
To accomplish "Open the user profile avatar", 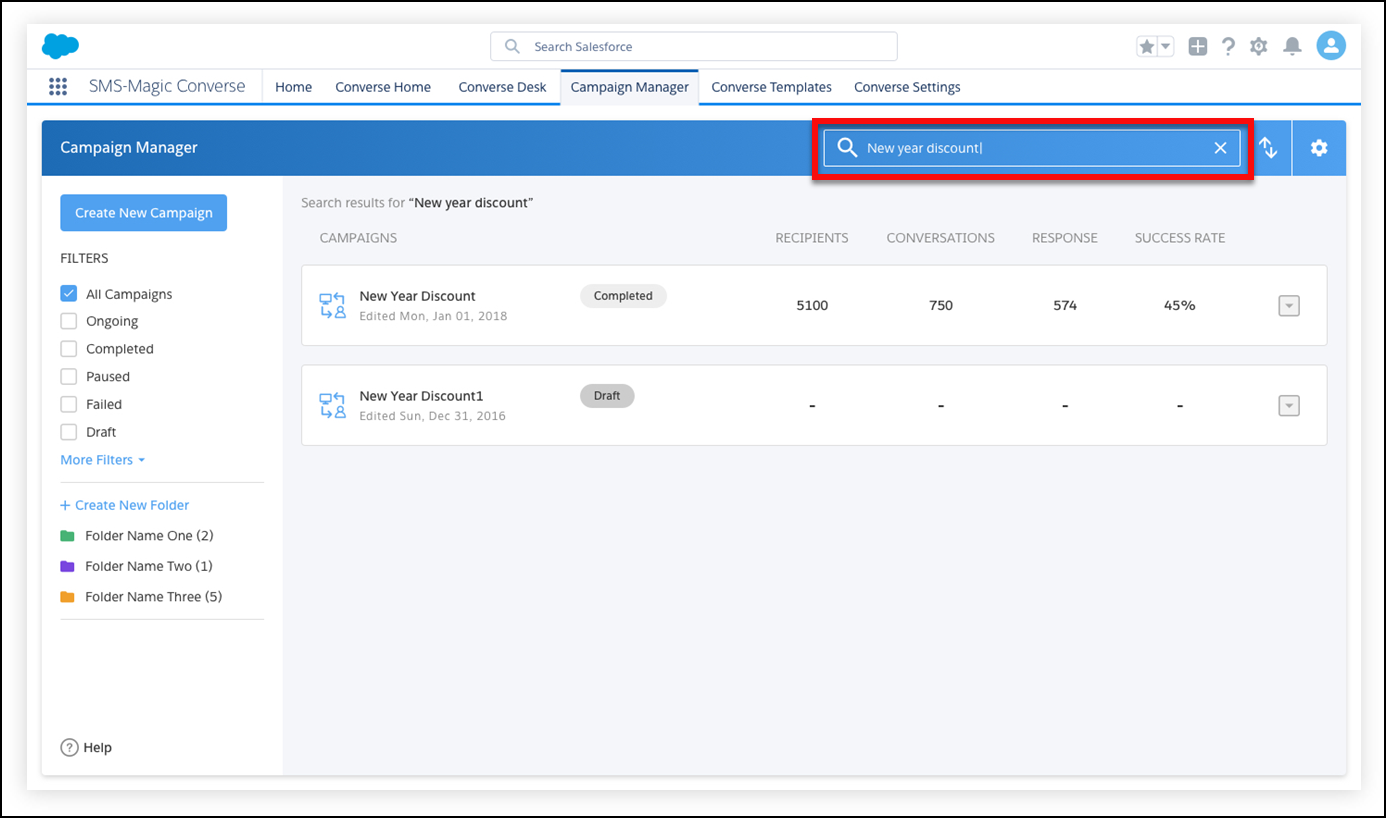I will click(x=1331, y=45).
